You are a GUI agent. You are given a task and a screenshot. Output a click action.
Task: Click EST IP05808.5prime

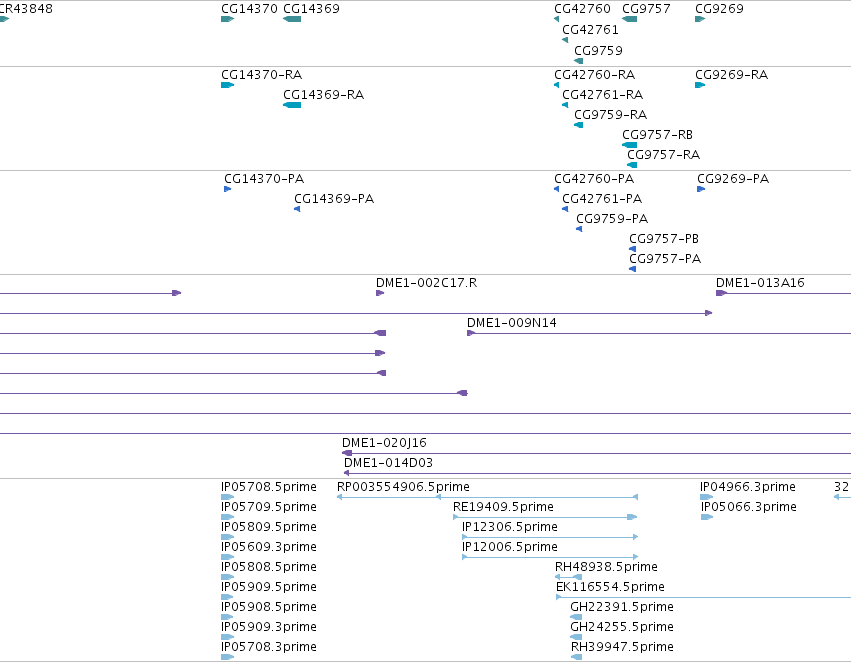227,577
